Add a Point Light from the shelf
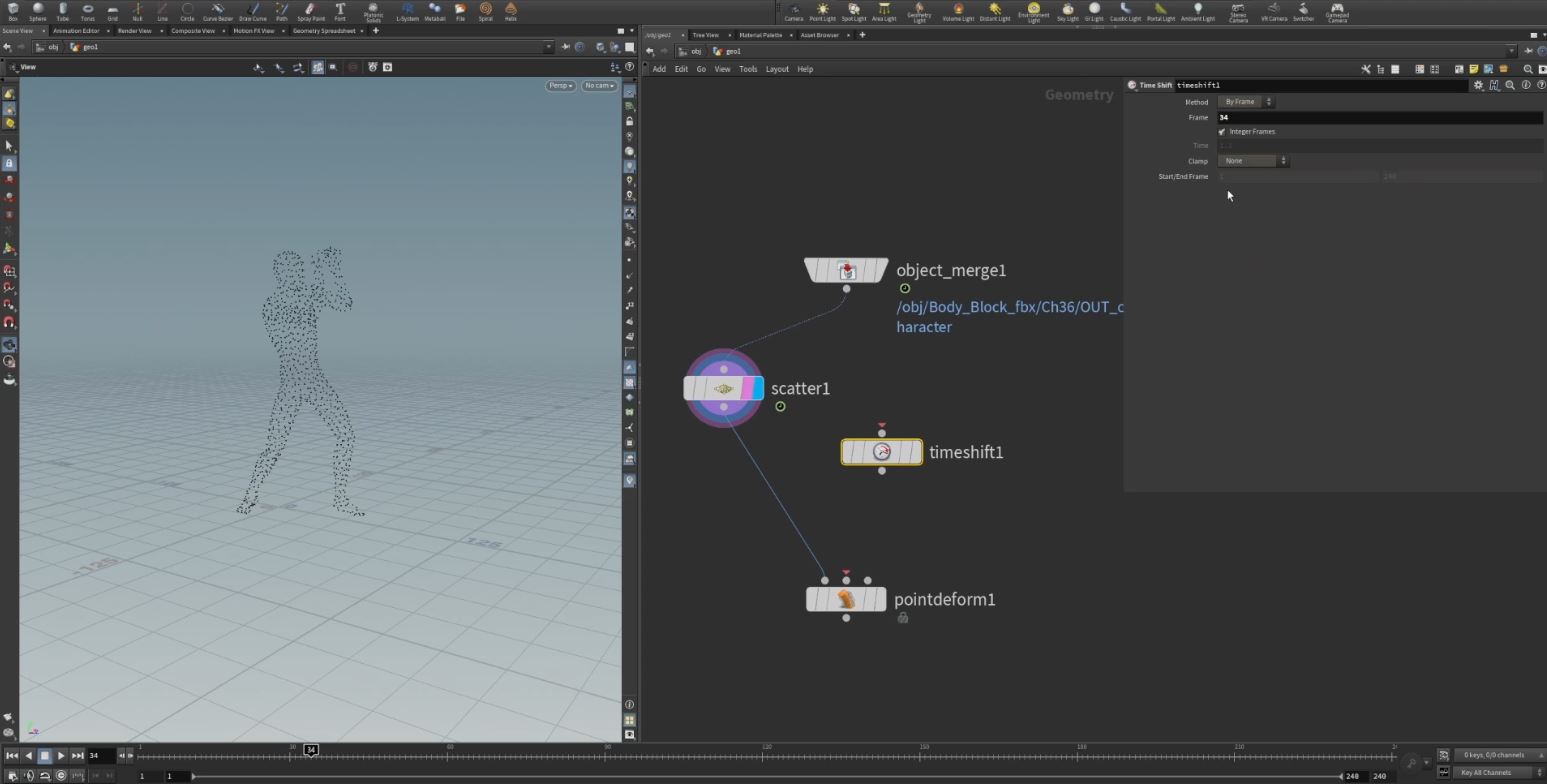This screenshot has height=784, width=1547. (x=822, y=12)
